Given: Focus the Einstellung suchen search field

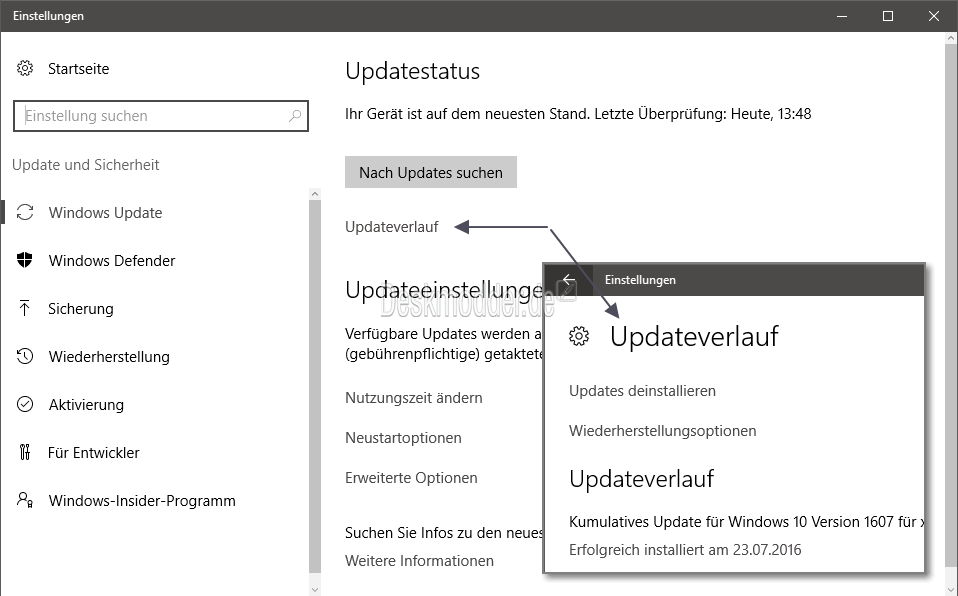Looking at the screenshot, I should pos(161,116).
